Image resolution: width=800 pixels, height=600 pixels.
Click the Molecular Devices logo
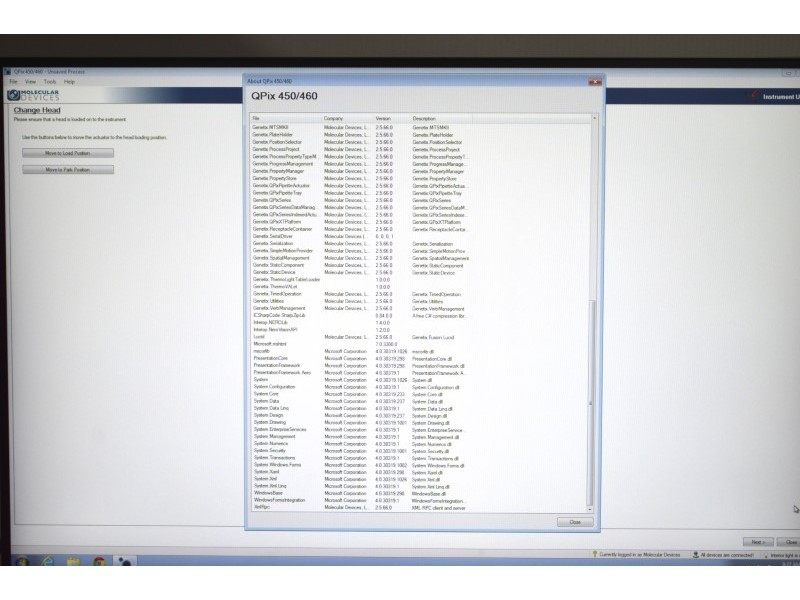coord(34,95)
